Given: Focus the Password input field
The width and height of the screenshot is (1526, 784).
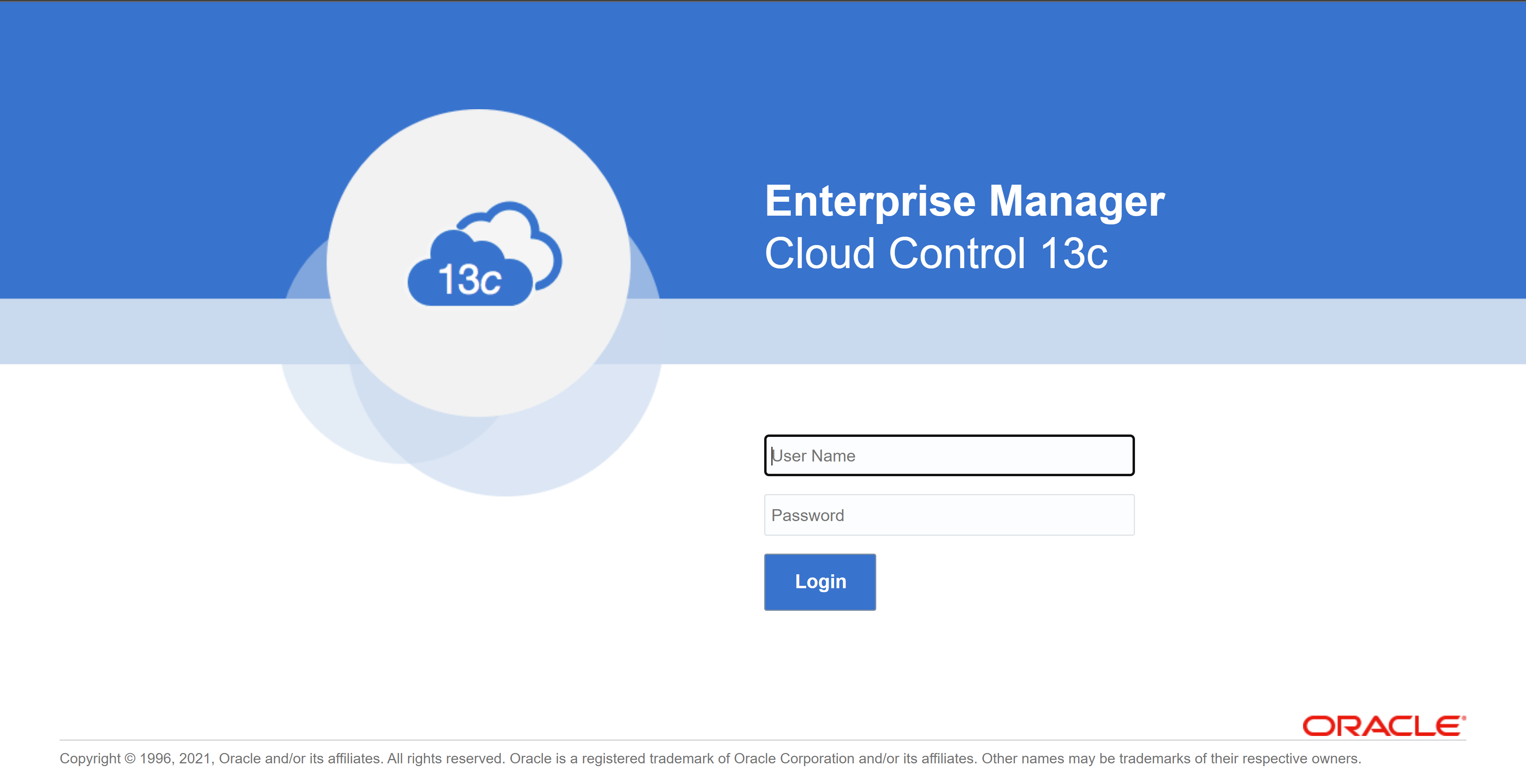Looking at the screenshot, I should pos(949,515).
